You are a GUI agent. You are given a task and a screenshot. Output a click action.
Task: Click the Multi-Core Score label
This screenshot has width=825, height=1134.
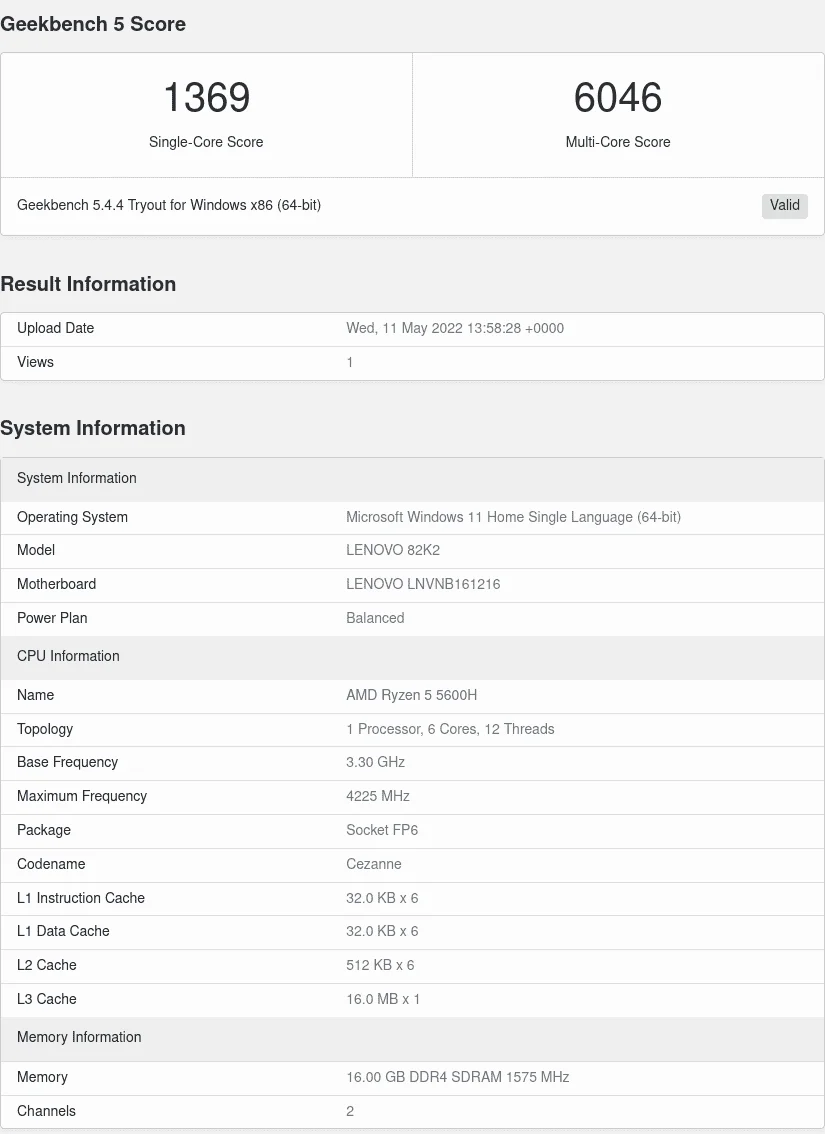[617, 142]
